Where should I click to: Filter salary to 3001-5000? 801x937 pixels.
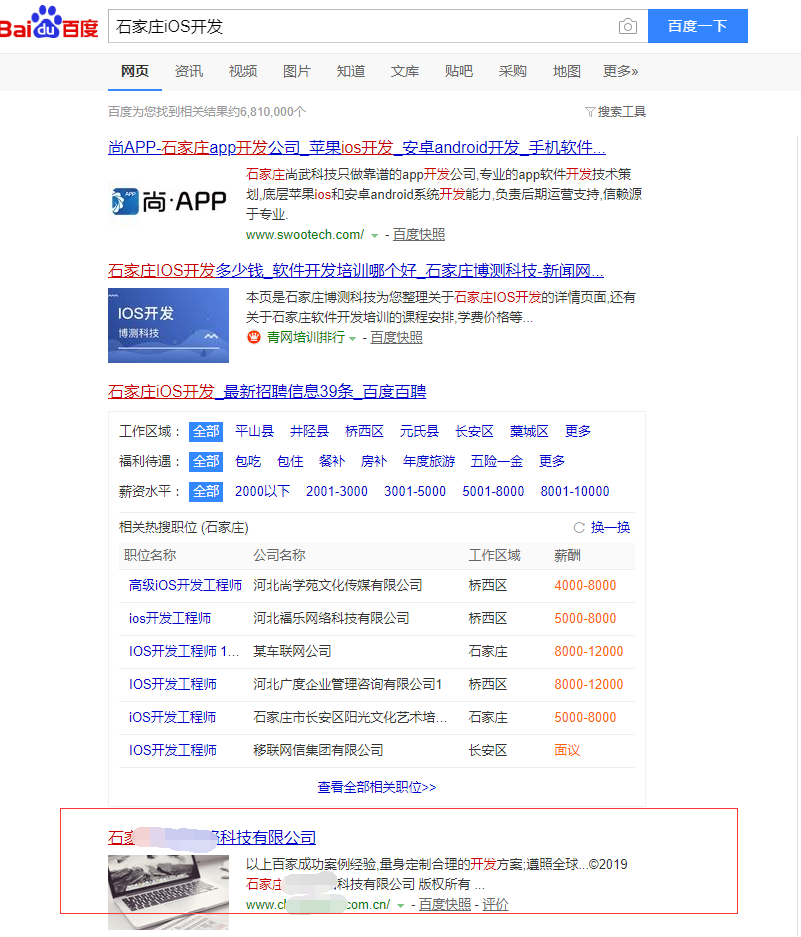(x=415, y=491)
